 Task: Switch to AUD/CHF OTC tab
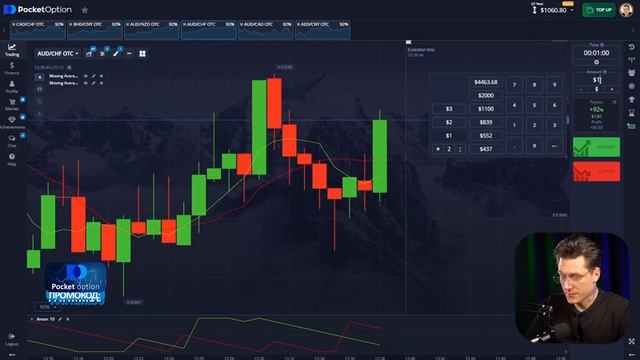point(209,30)
